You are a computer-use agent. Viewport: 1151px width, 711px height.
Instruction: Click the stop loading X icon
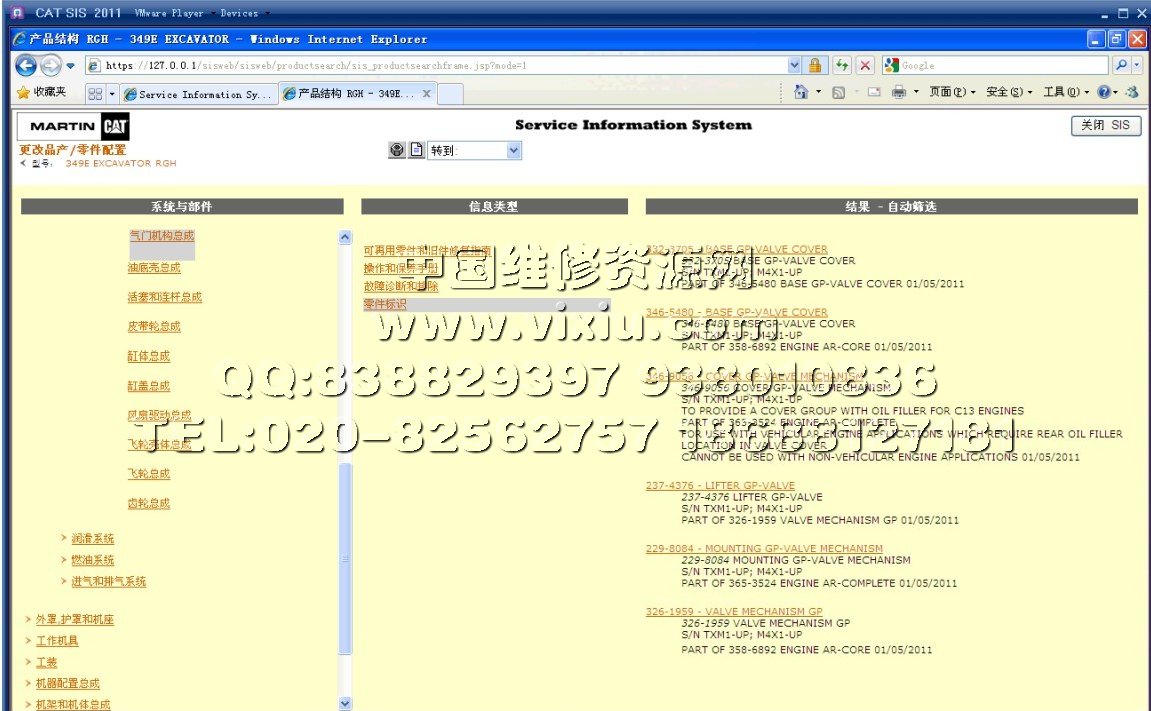pos(865,66)
